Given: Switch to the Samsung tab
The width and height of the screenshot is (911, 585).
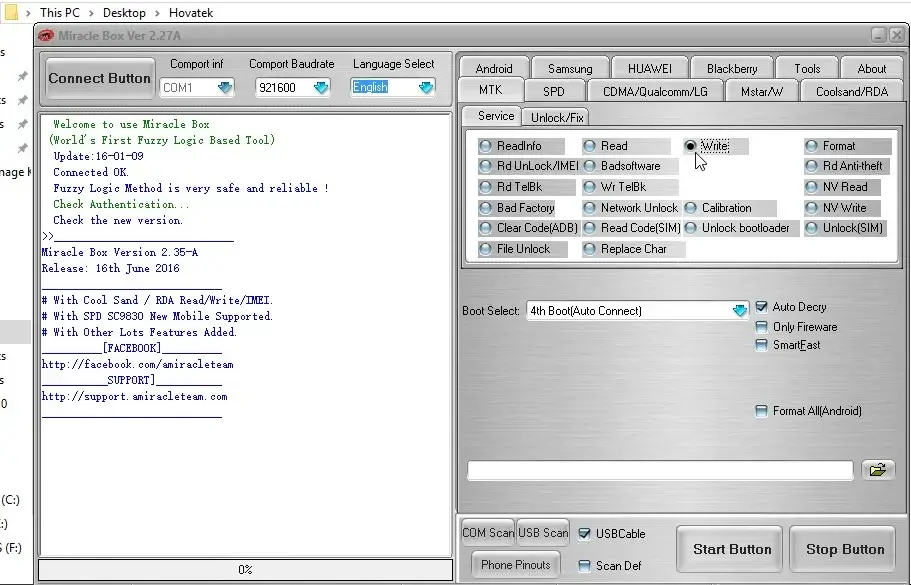Looking at the screenshot, I should [570, 69].
